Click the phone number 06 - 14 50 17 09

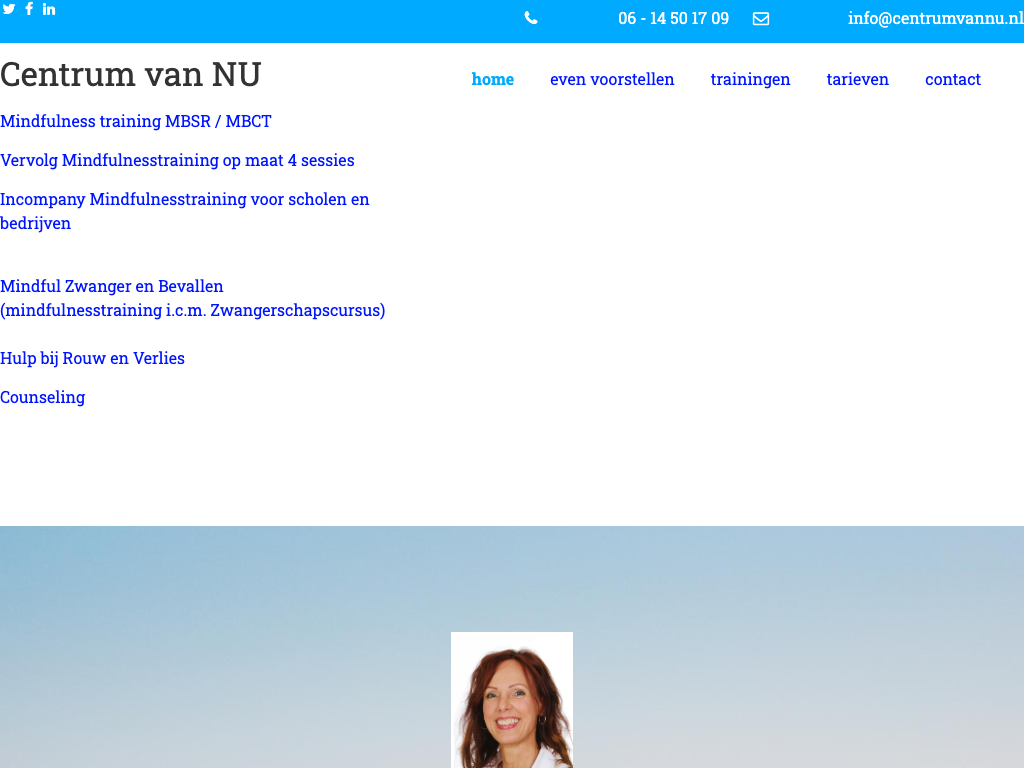(673, 18)
